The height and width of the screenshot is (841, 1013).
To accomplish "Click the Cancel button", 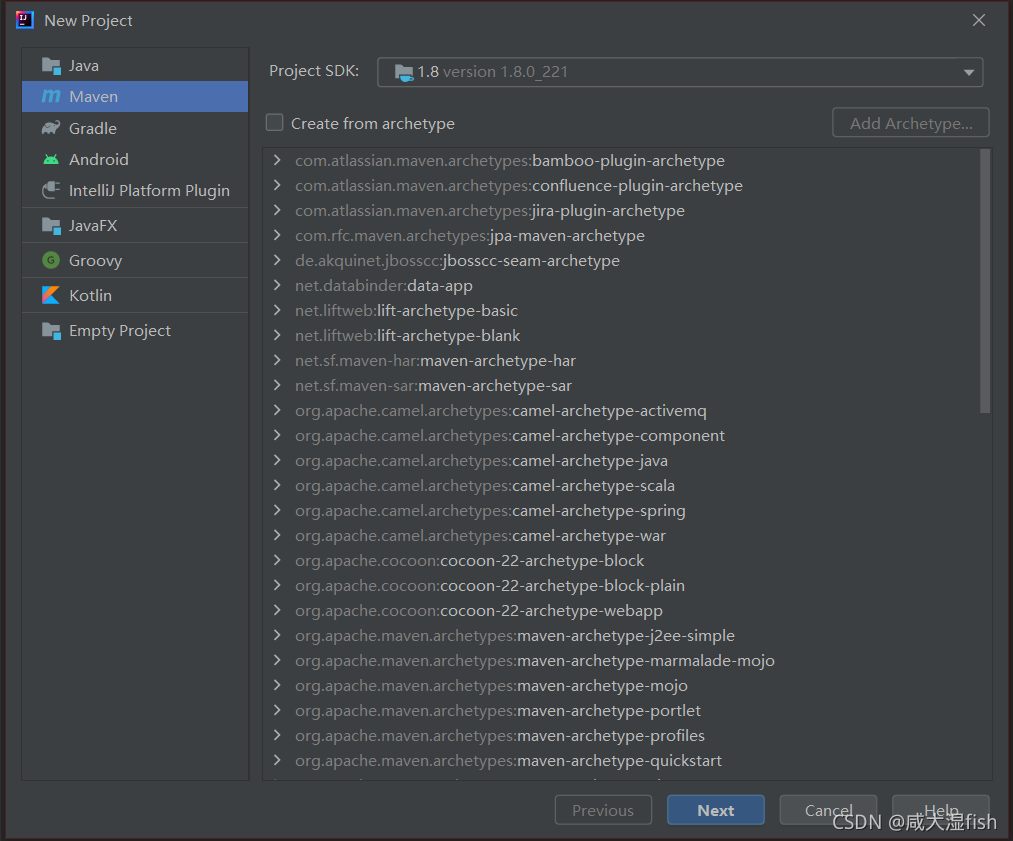I will 828,810.
